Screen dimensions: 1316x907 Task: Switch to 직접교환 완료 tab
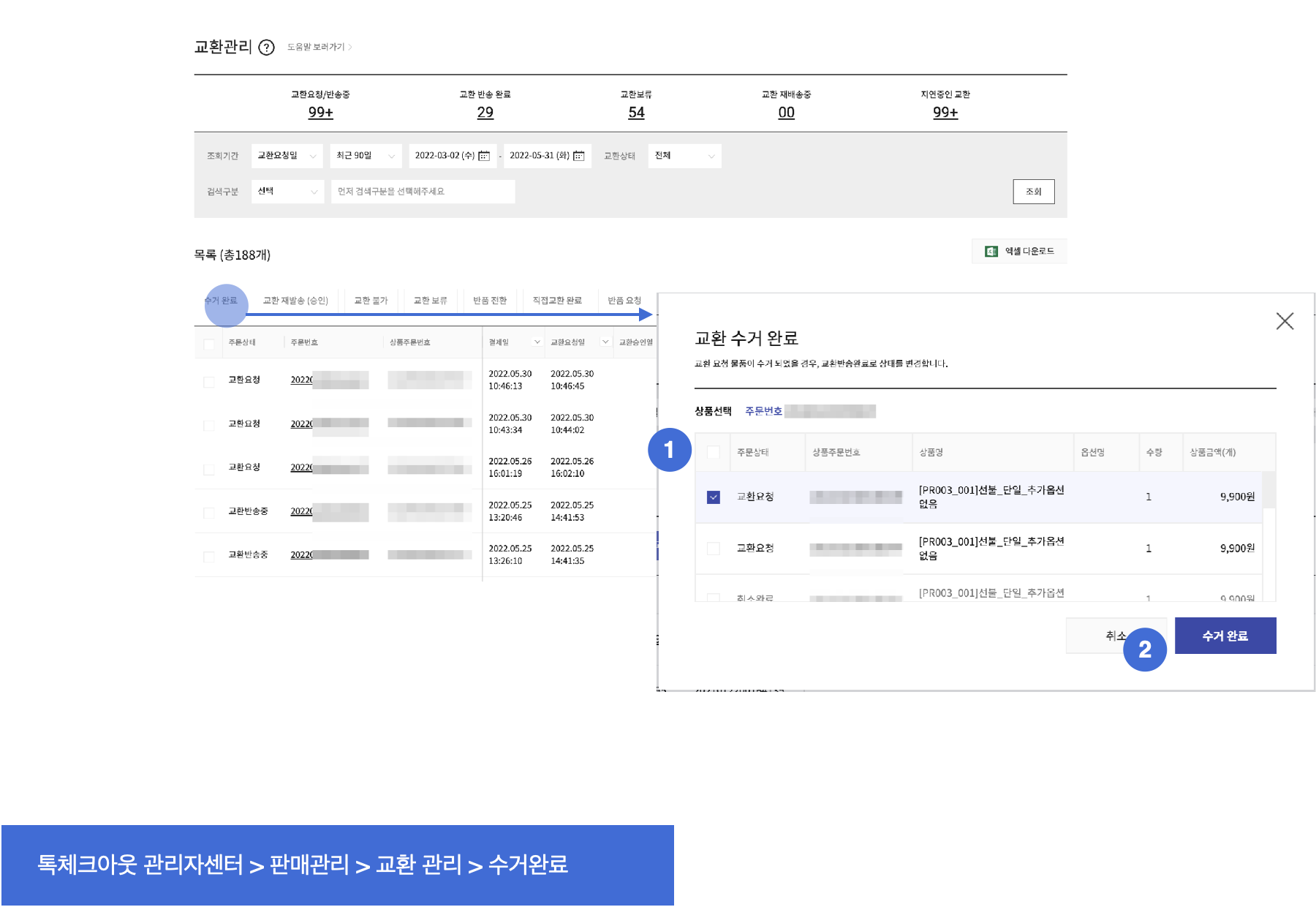coord(557,301)
